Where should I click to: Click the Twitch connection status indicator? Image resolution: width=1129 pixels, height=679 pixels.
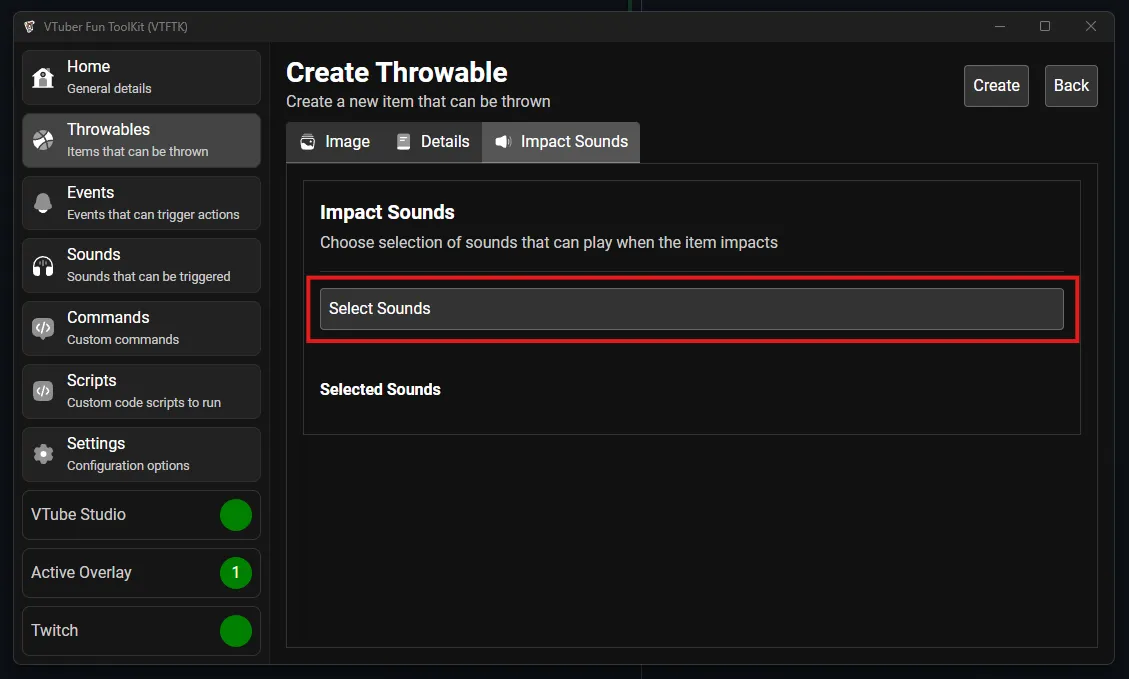[x=236, y=631]
